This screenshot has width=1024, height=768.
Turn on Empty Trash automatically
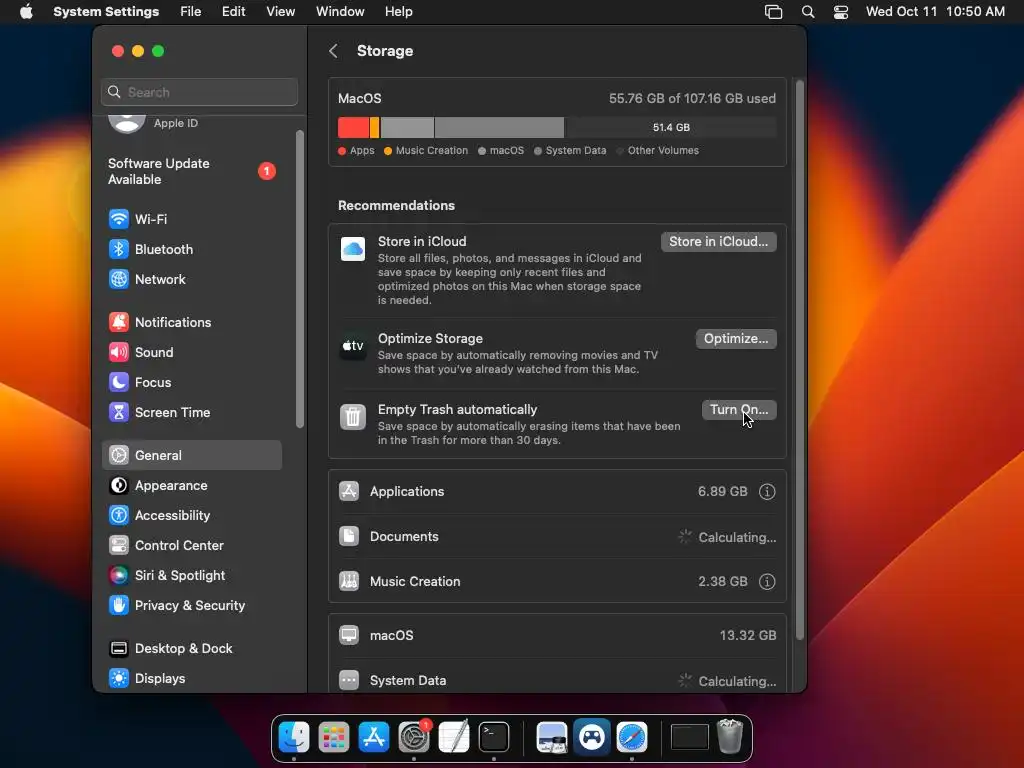739,410
